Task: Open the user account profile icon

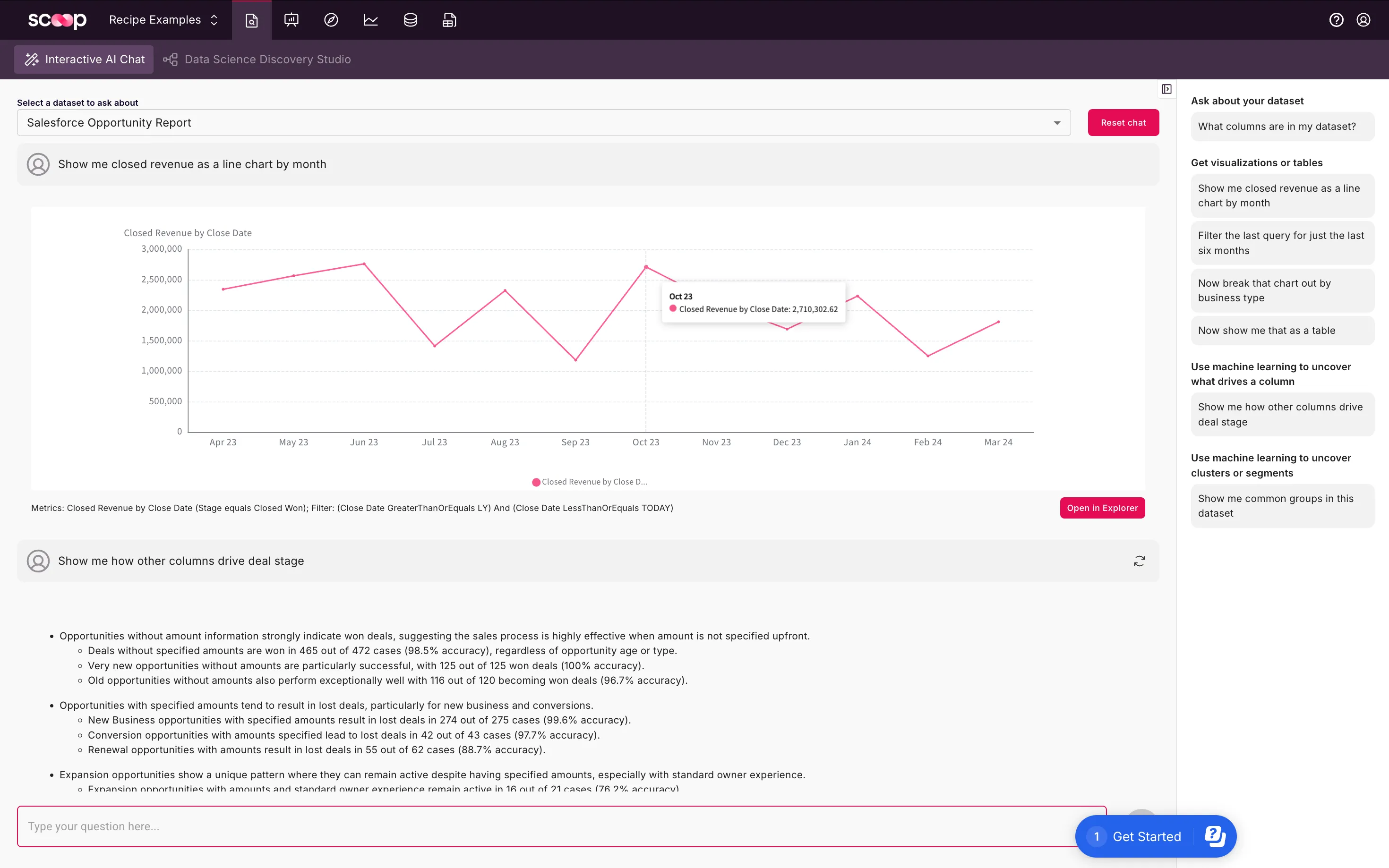Action: (x=1363, y=20)
